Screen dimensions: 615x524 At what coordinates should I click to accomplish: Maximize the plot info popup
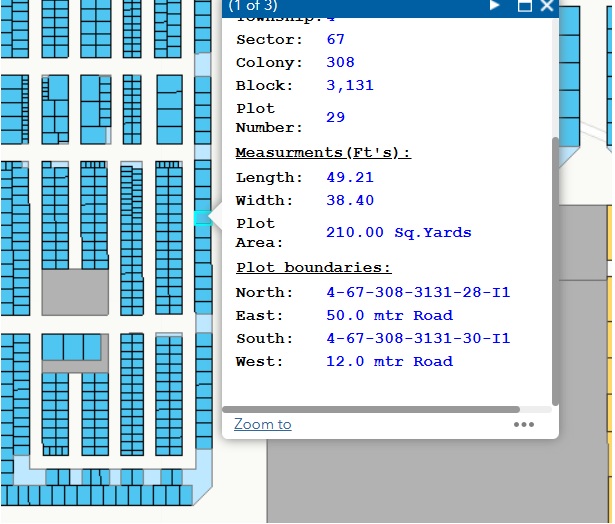[x=524, y=6]
